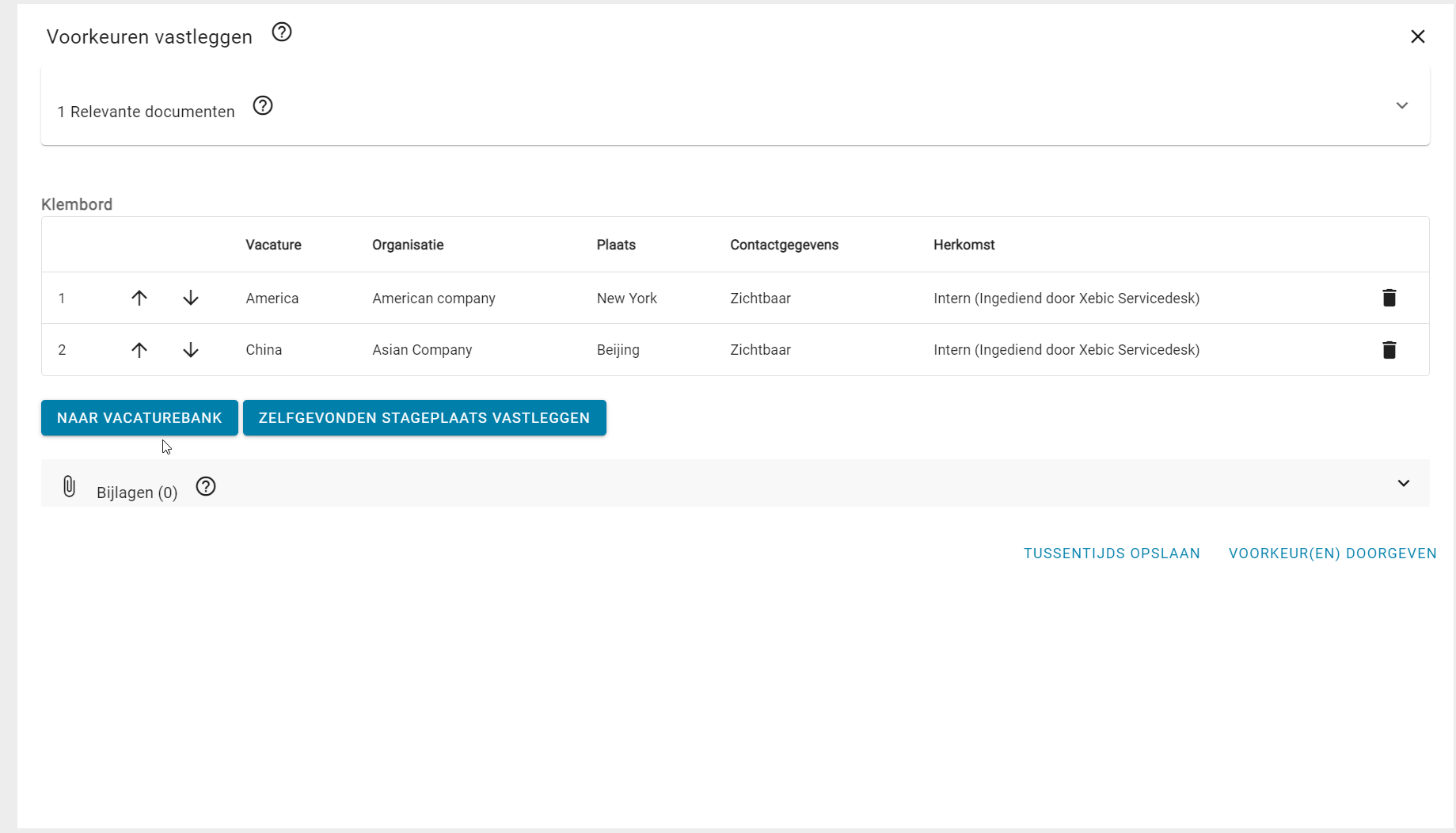This screenshot has width=1456, height=833.
Task: Expand the Bijlagen section chevron
Action: [x=1403, y=483]
